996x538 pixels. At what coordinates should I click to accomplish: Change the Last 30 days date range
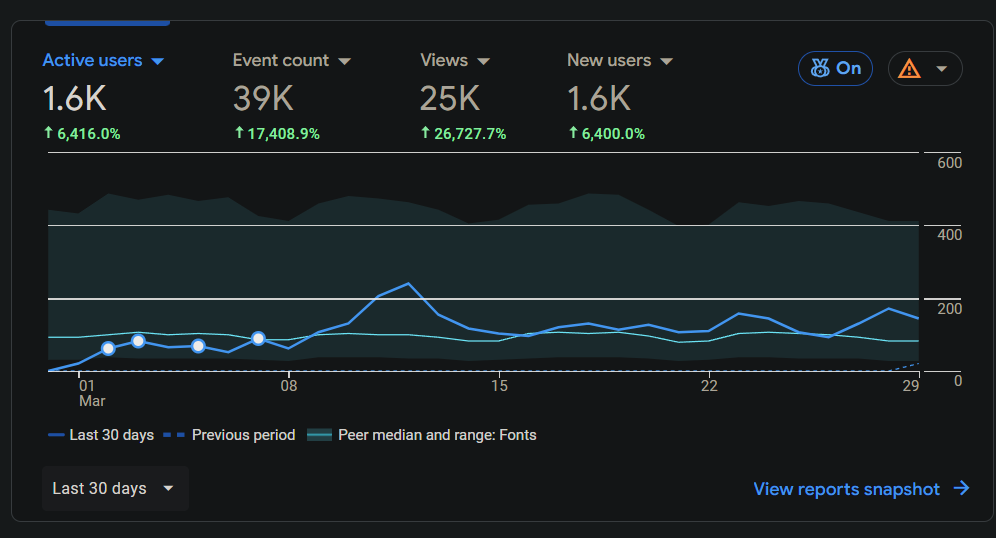pyautogui.click(x=115, y=488)
